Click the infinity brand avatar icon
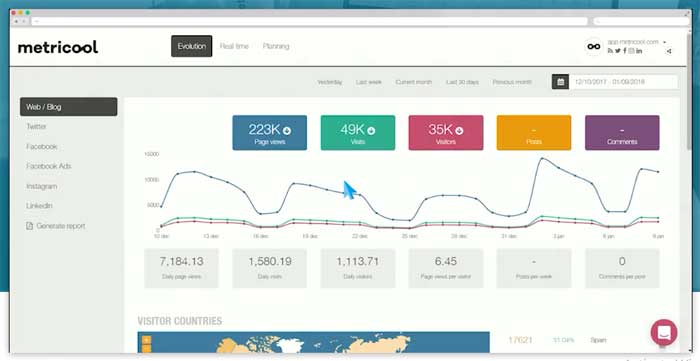Screen dimensions: 700x361 (x=593, y=46)
